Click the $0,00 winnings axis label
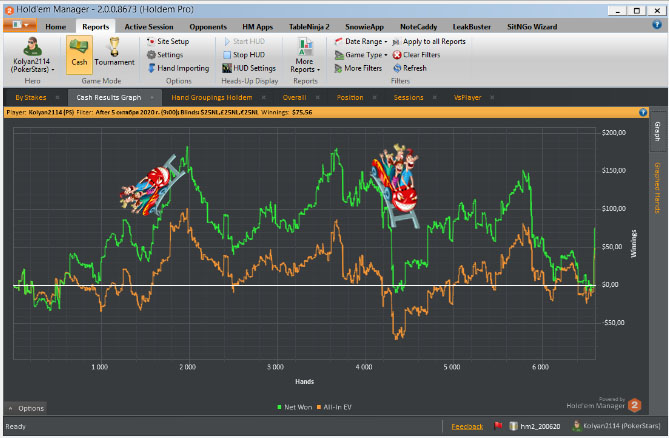 [610, 285]
